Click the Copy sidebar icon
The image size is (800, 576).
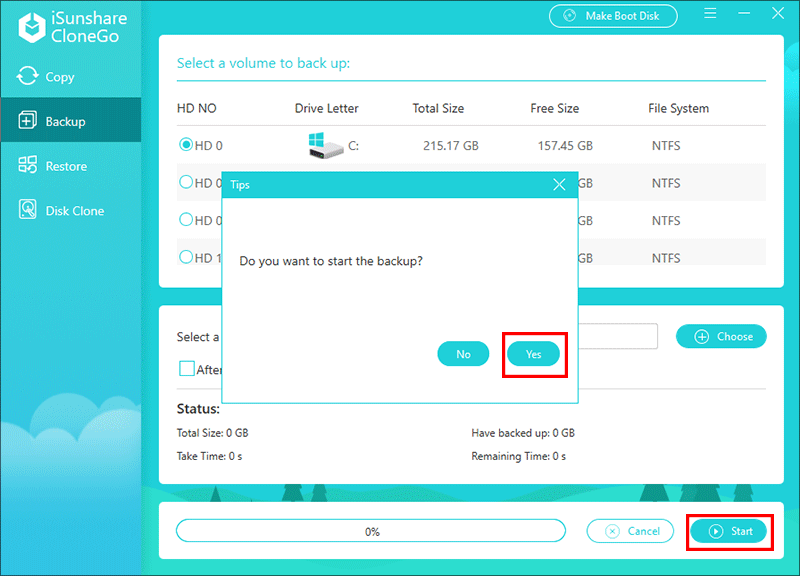(x=27, y=77)
